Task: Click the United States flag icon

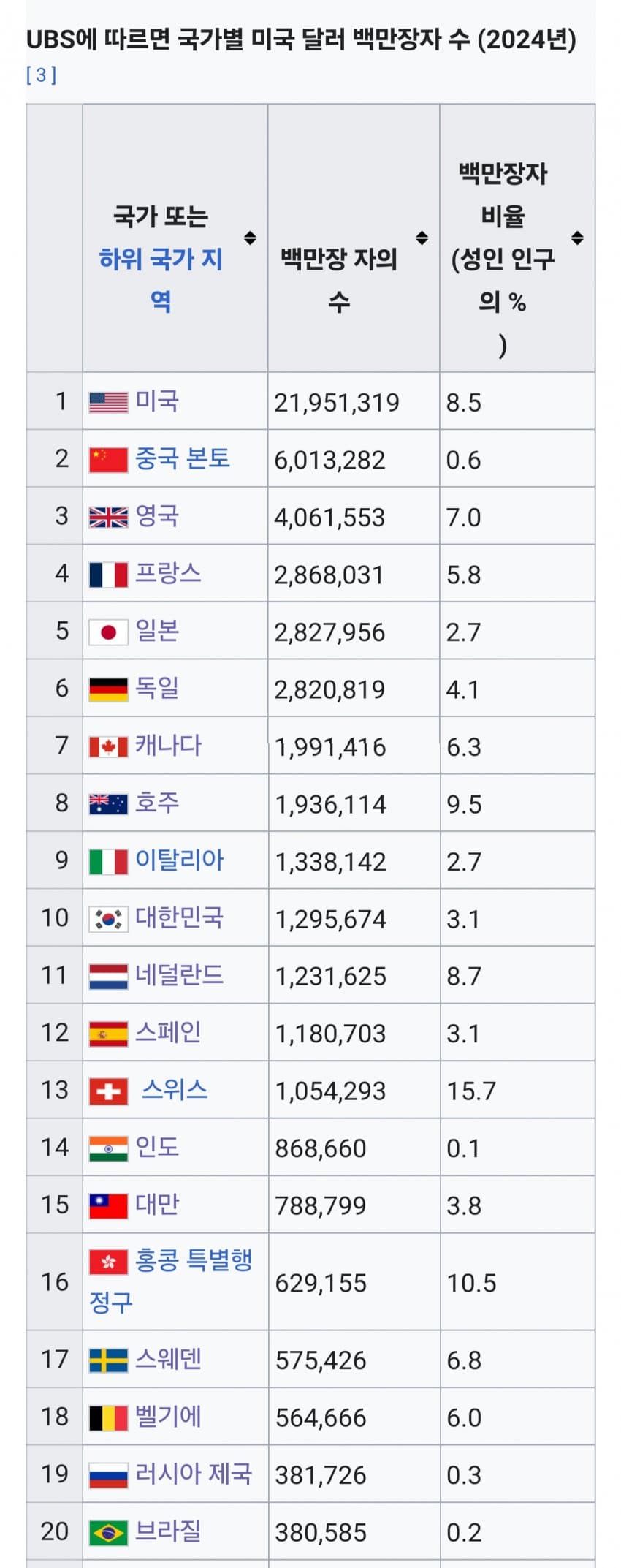Action: (108, 402)
